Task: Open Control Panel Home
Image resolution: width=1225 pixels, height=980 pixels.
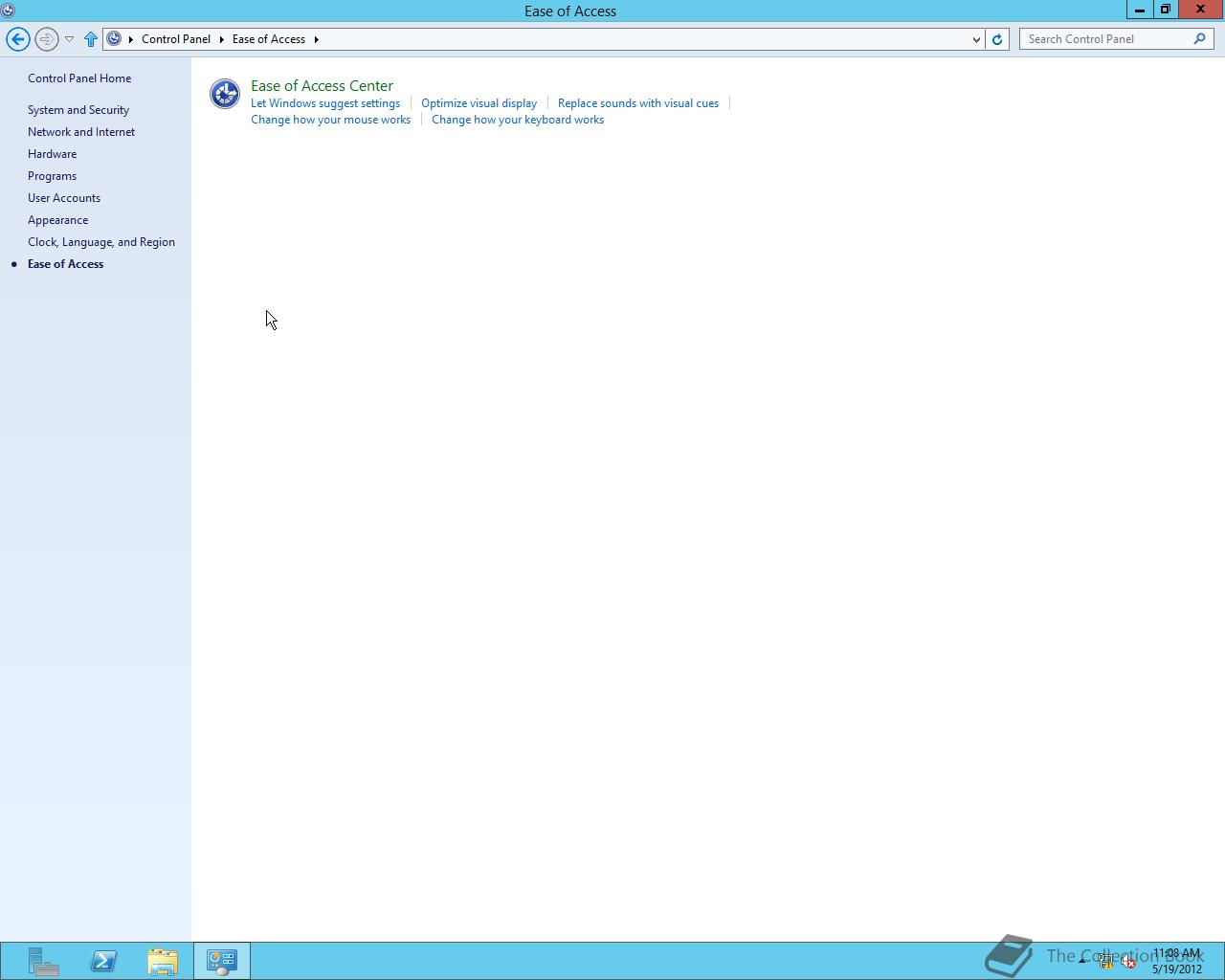Action: [79, 78]
